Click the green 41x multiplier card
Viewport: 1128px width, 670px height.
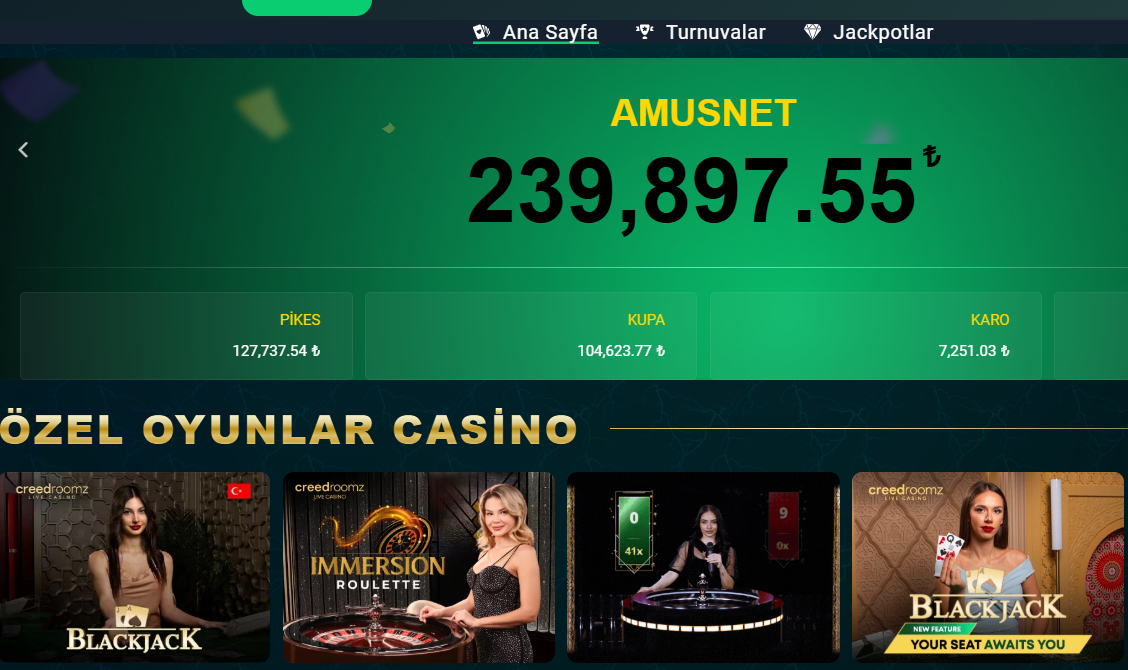point(634,532)
